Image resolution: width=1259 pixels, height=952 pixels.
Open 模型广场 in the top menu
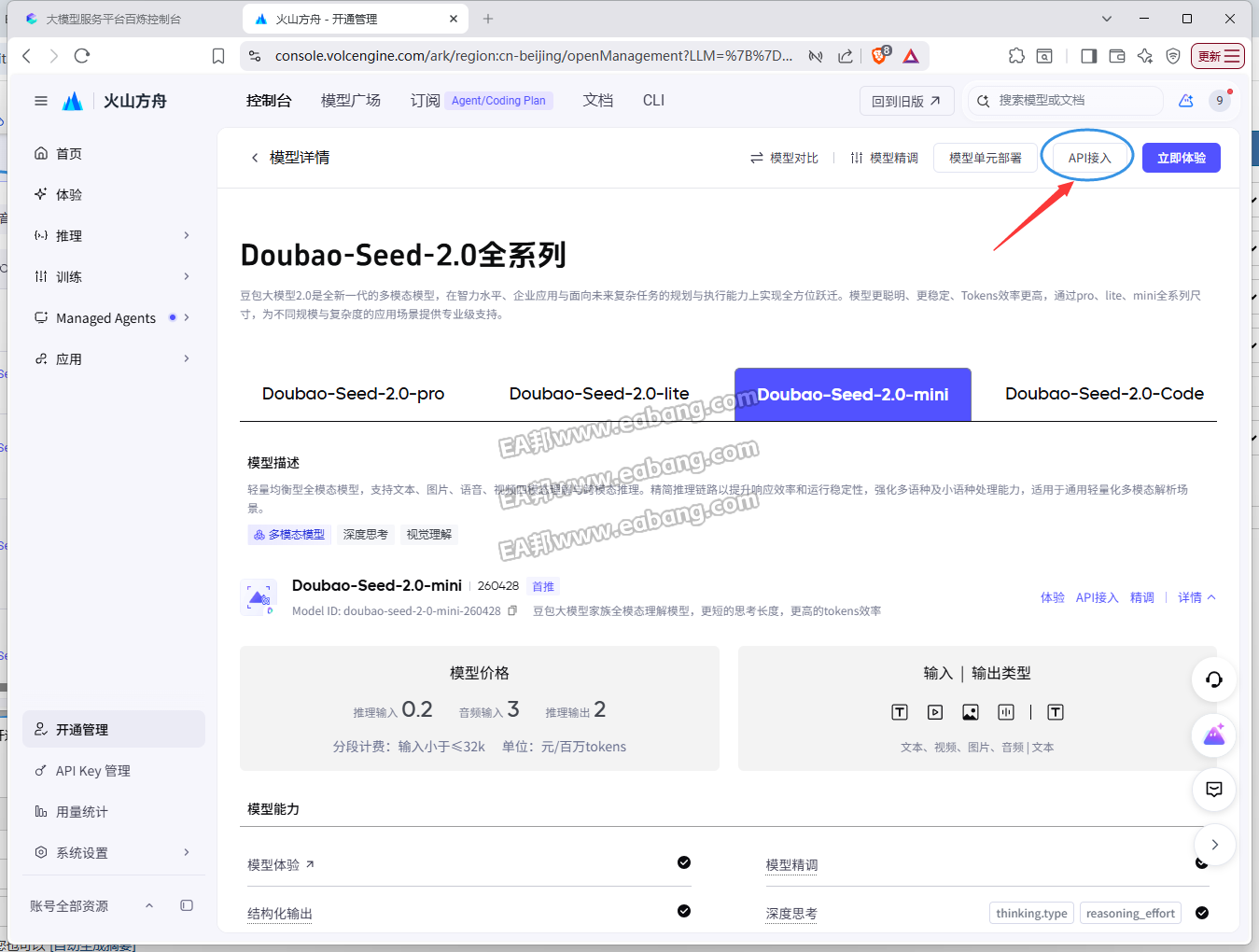click(351, 101)
